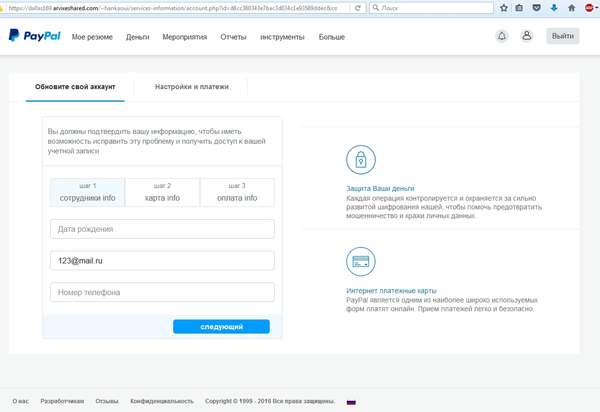Screen dimensions: 600x412
Task: Reload the page with the refresh icon
Action: tap(358, 7)
